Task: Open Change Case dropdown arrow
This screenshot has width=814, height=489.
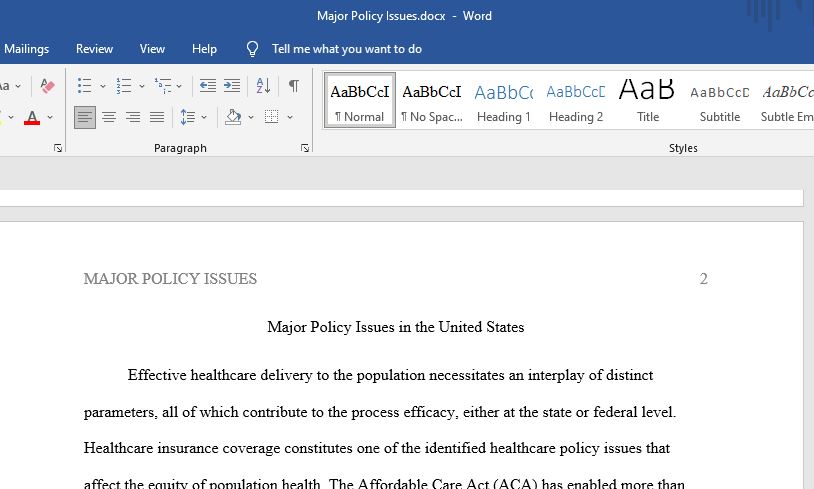Action: point(18,86)
